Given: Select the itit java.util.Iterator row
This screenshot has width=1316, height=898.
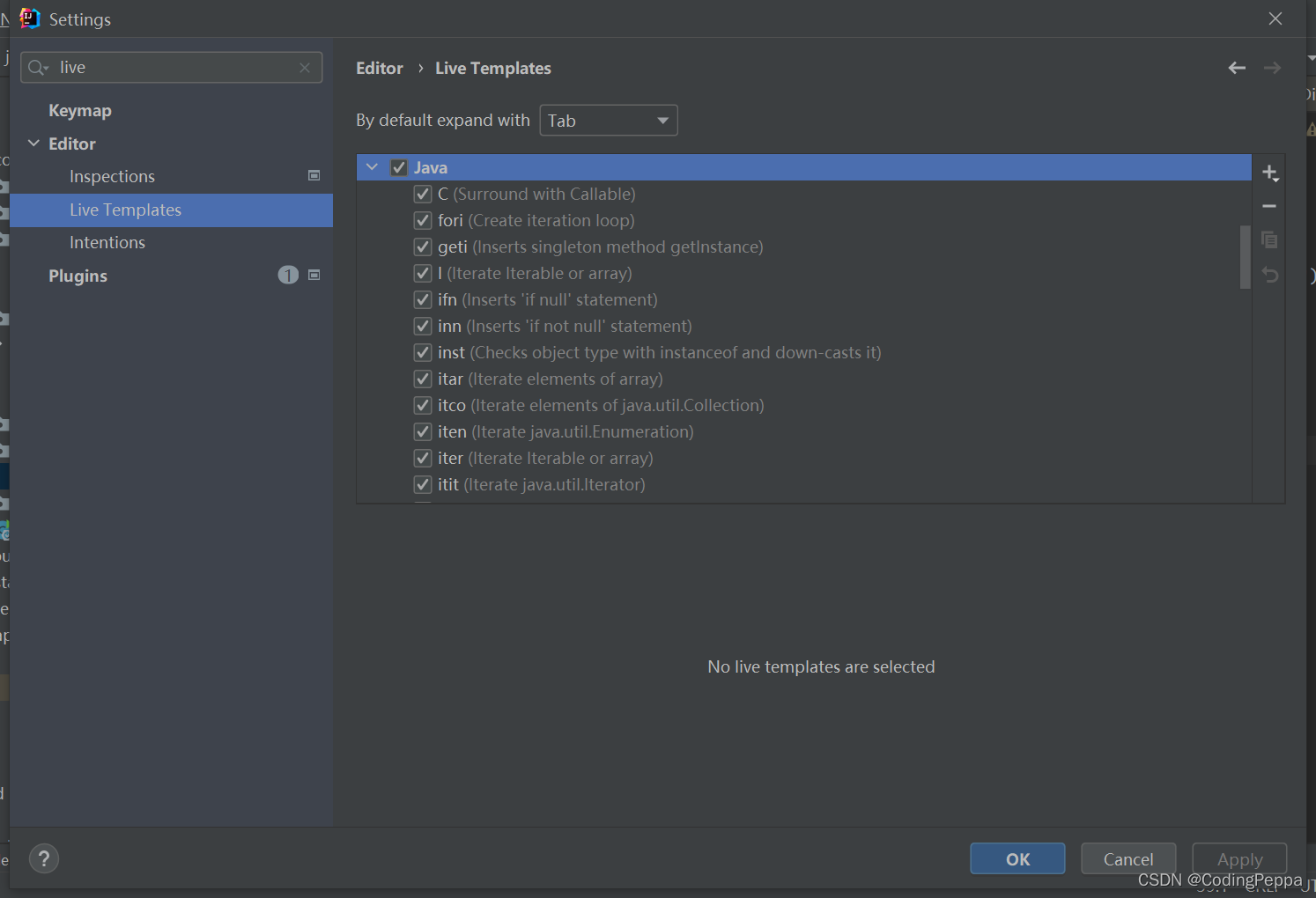Looking at the screenshot, I should coord(804,484).
